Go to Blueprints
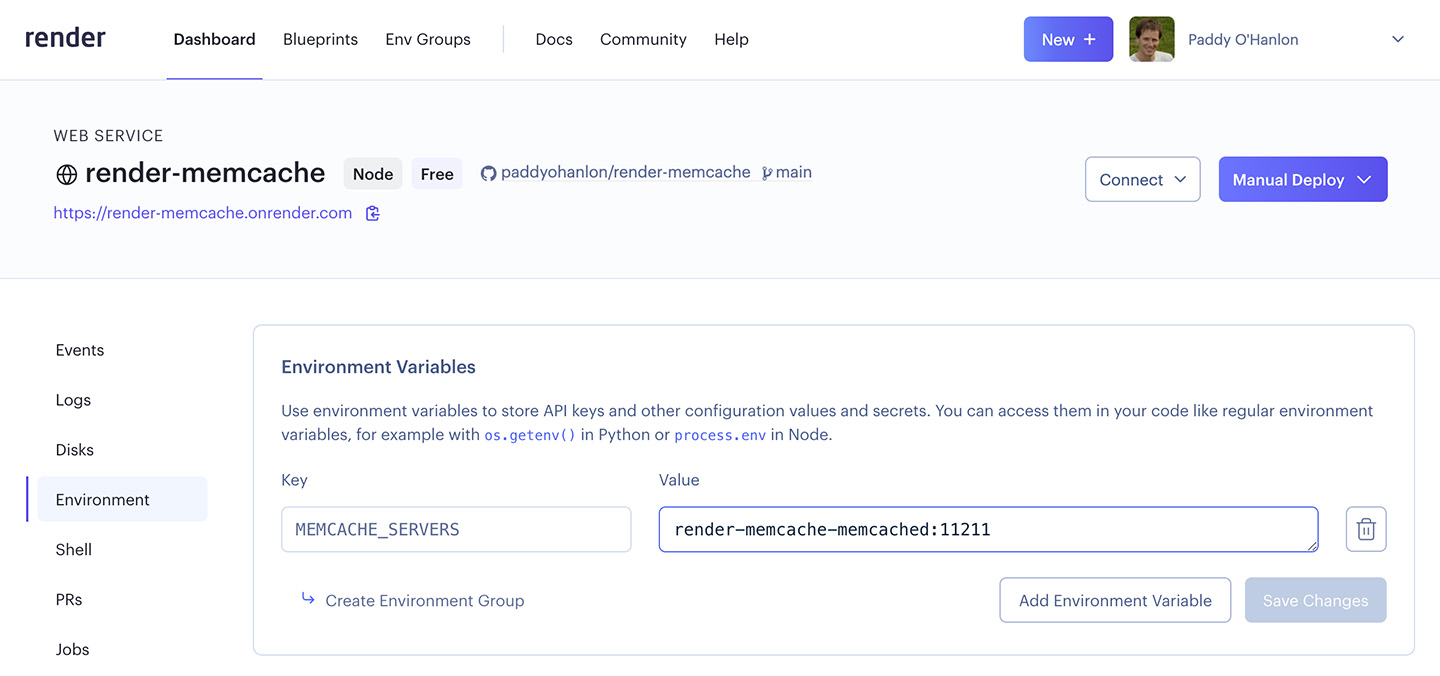 [x=320, y=39]
